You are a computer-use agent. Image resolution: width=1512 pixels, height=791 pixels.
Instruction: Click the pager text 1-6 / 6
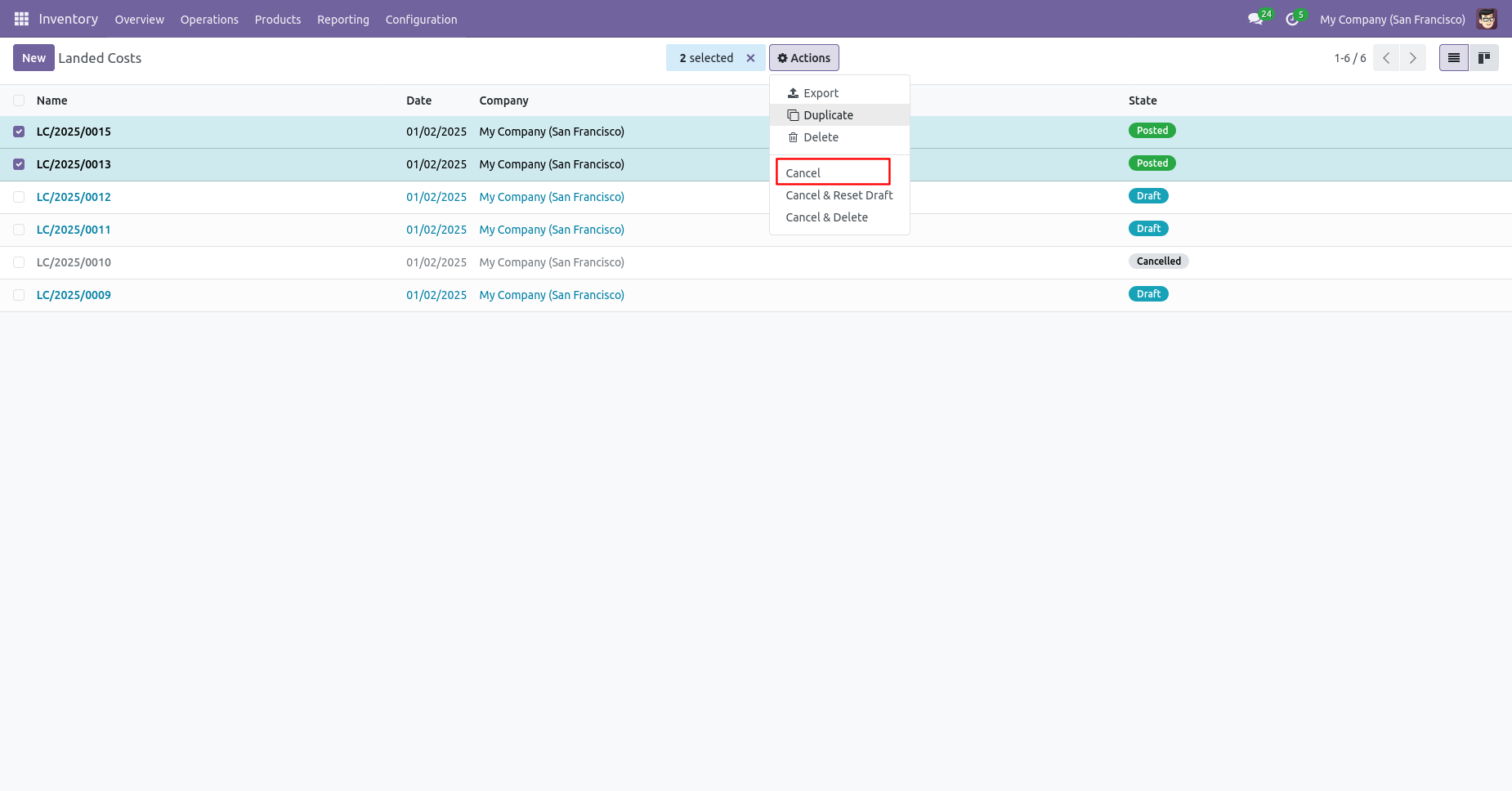[1350, 58]
